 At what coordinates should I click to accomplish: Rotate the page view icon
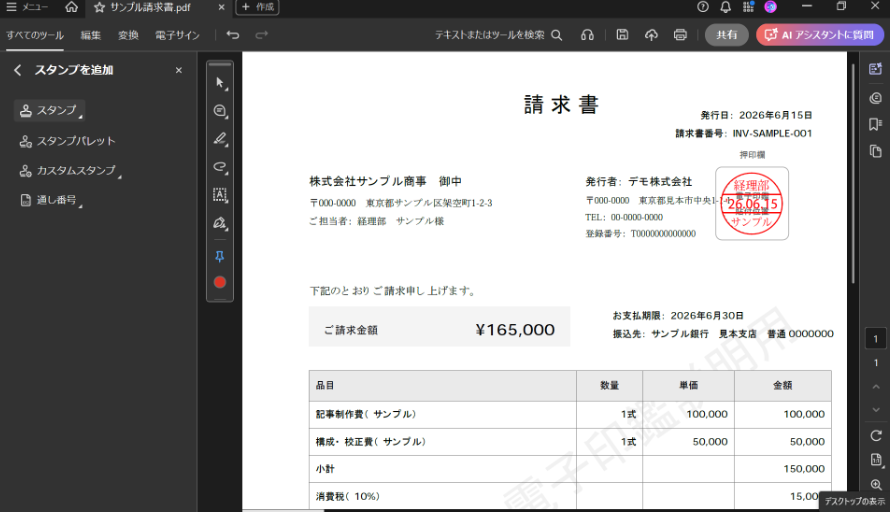pos(876,436)
